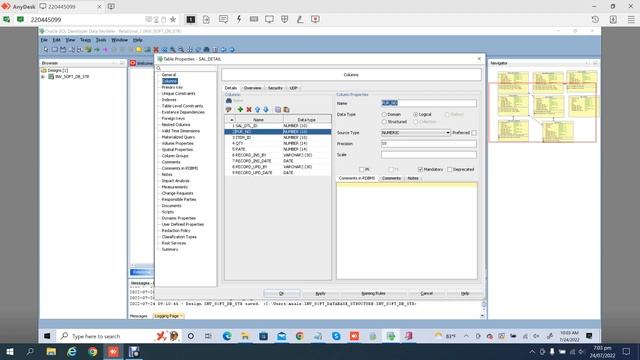Add a new column with green plus icon
This screenshot has height=360, width=640.
[x=240, y=109]
